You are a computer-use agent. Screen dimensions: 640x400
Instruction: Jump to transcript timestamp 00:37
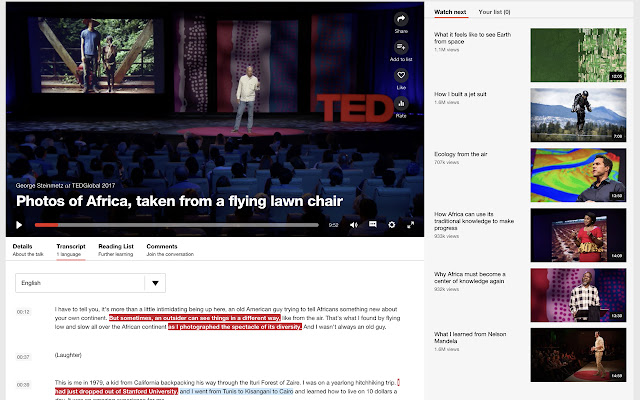pyautogui.click(x=23, y=357)
